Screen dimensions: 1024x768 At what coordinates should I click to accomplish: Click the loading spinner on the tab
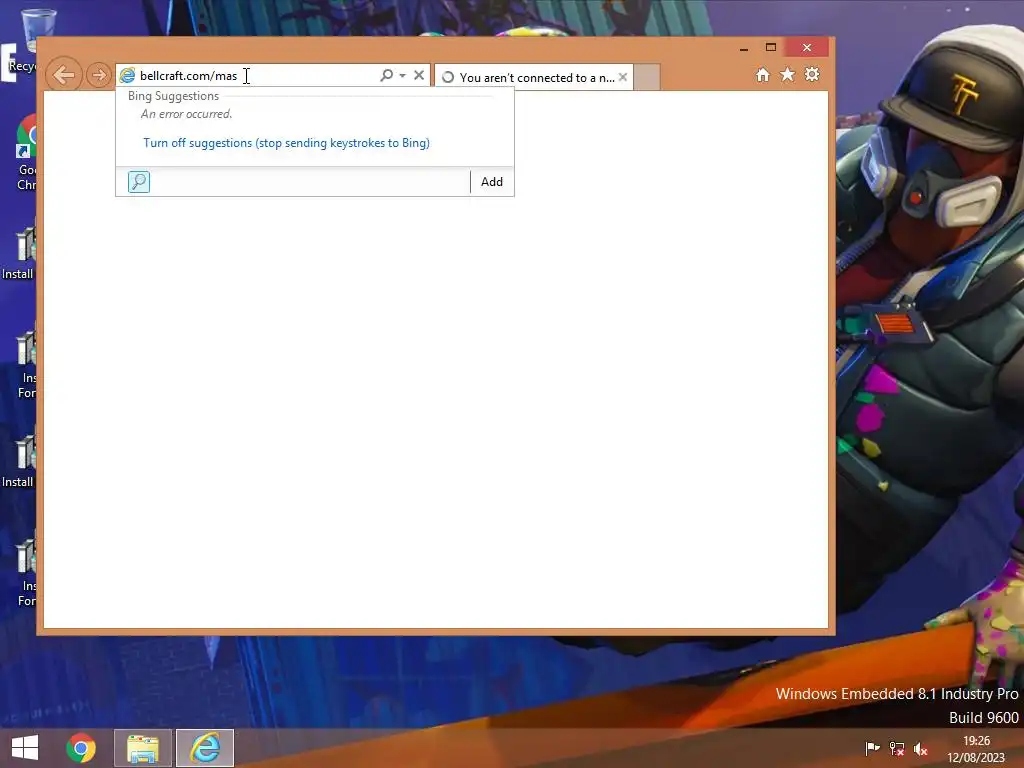448,77
